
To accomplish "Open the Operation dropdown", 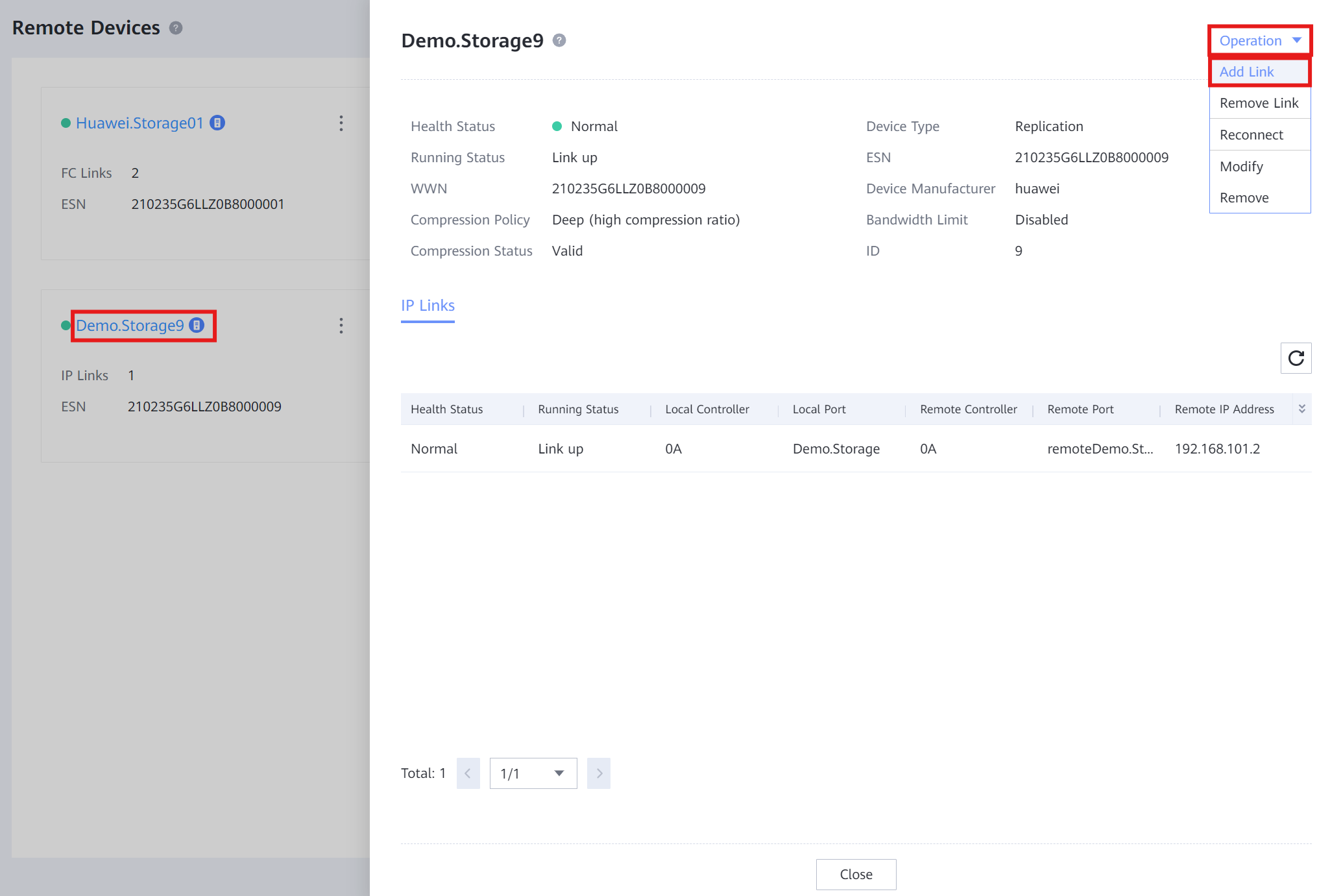I will tap(1260, 41).
